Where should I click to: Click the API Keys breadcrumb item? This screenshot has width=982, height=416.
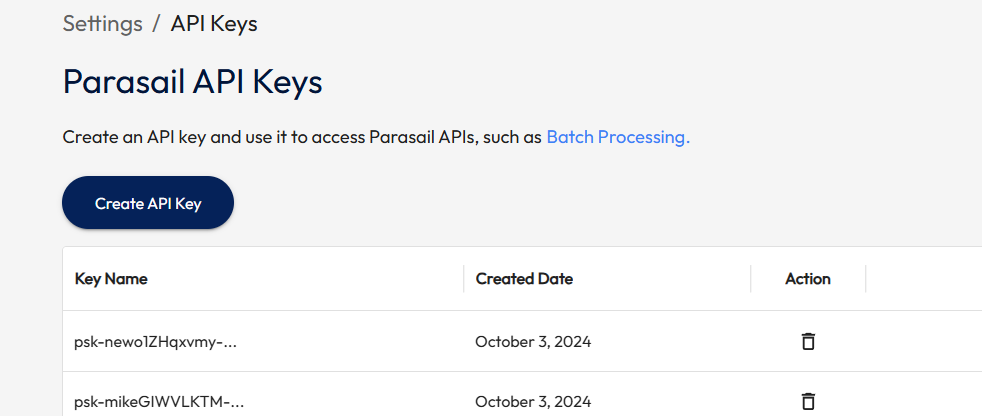(x=214, y=24)
